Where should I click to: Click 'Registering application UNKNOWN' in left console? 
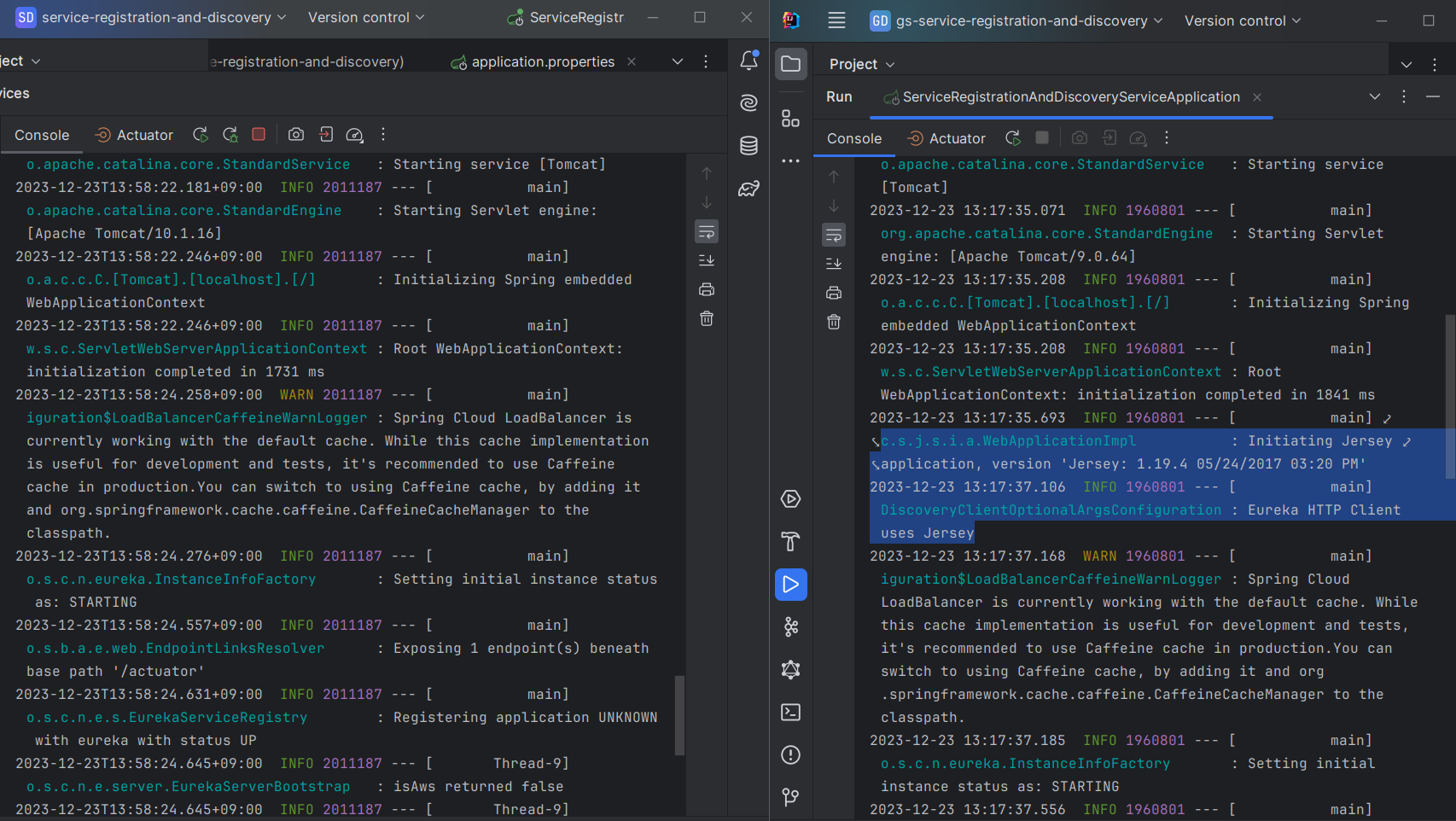pos(525,718)
